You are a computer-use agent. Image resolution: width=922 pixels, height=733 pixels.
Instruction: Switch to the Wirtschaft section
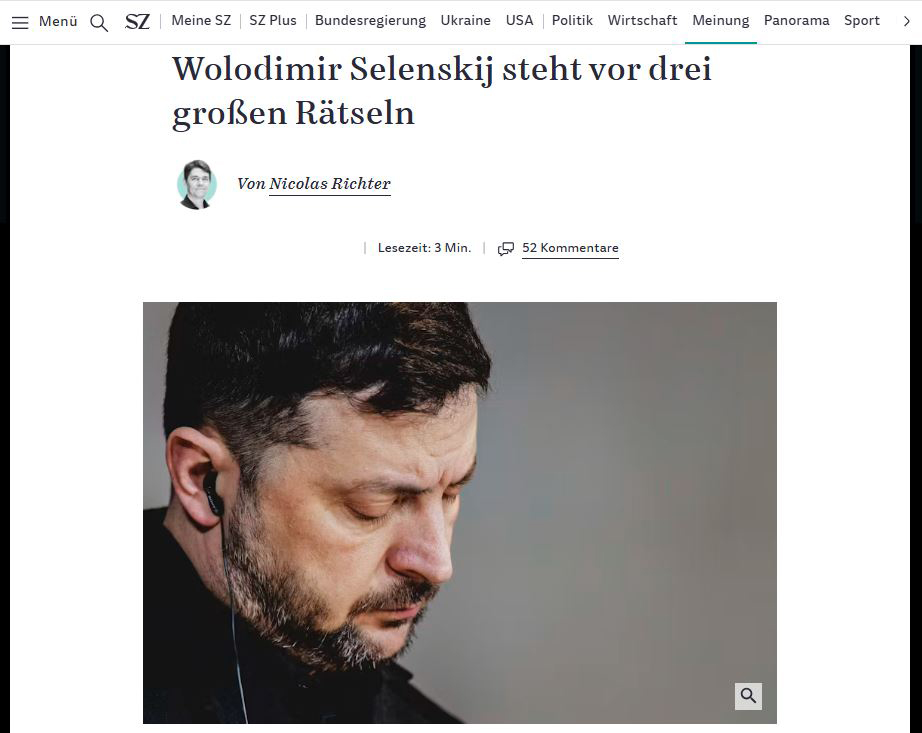pos(642,21)
